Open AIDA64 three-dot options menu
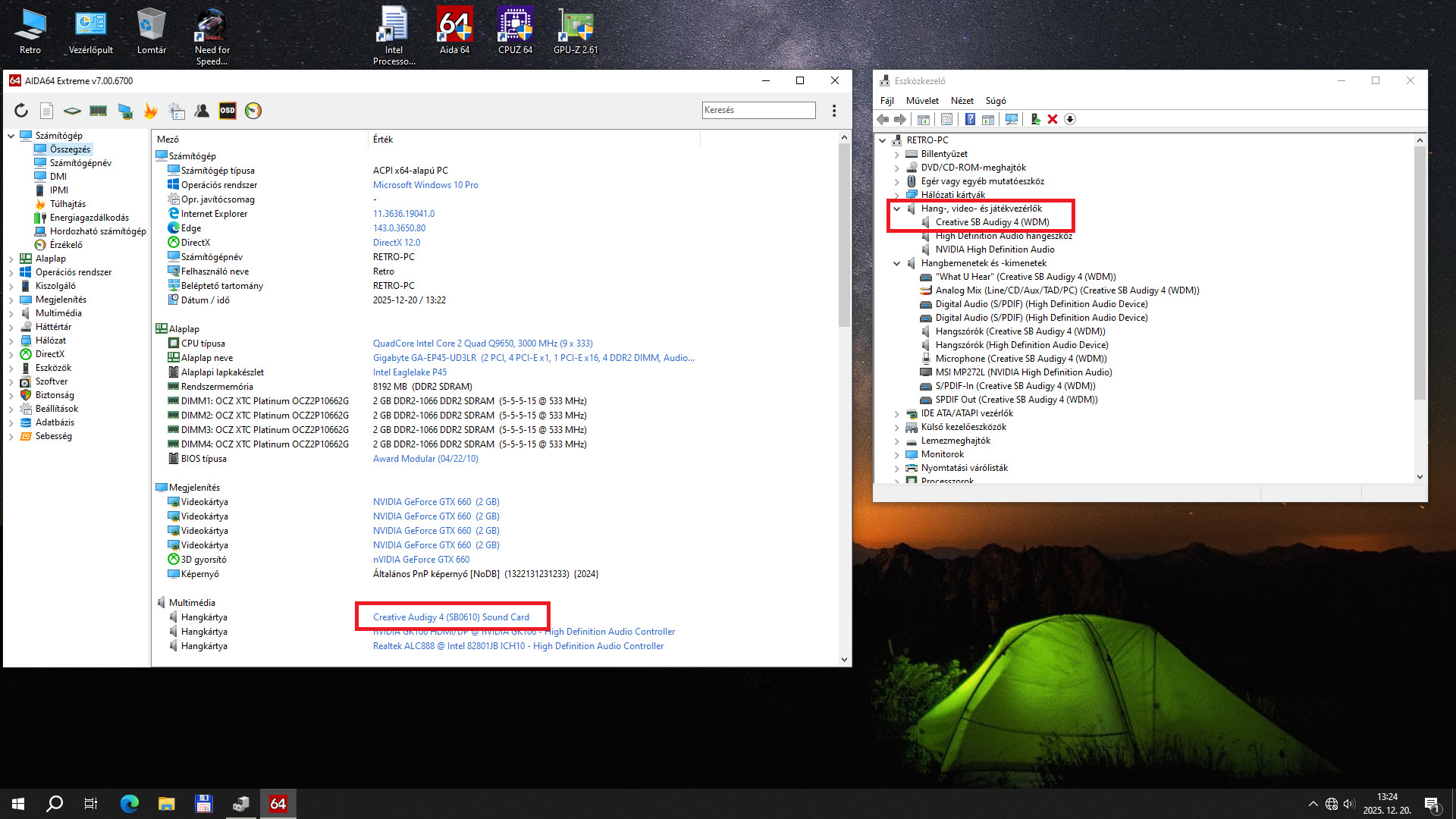1456x819 pixels. [x=834, y=111]
